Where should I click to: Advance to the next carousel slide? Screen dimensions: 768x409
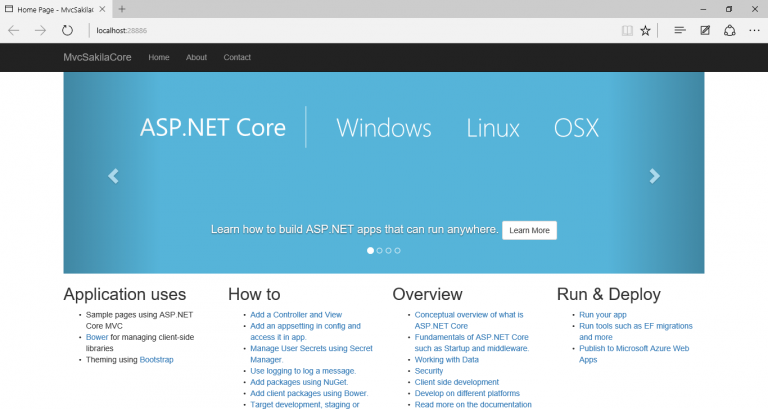pos(654,176)
